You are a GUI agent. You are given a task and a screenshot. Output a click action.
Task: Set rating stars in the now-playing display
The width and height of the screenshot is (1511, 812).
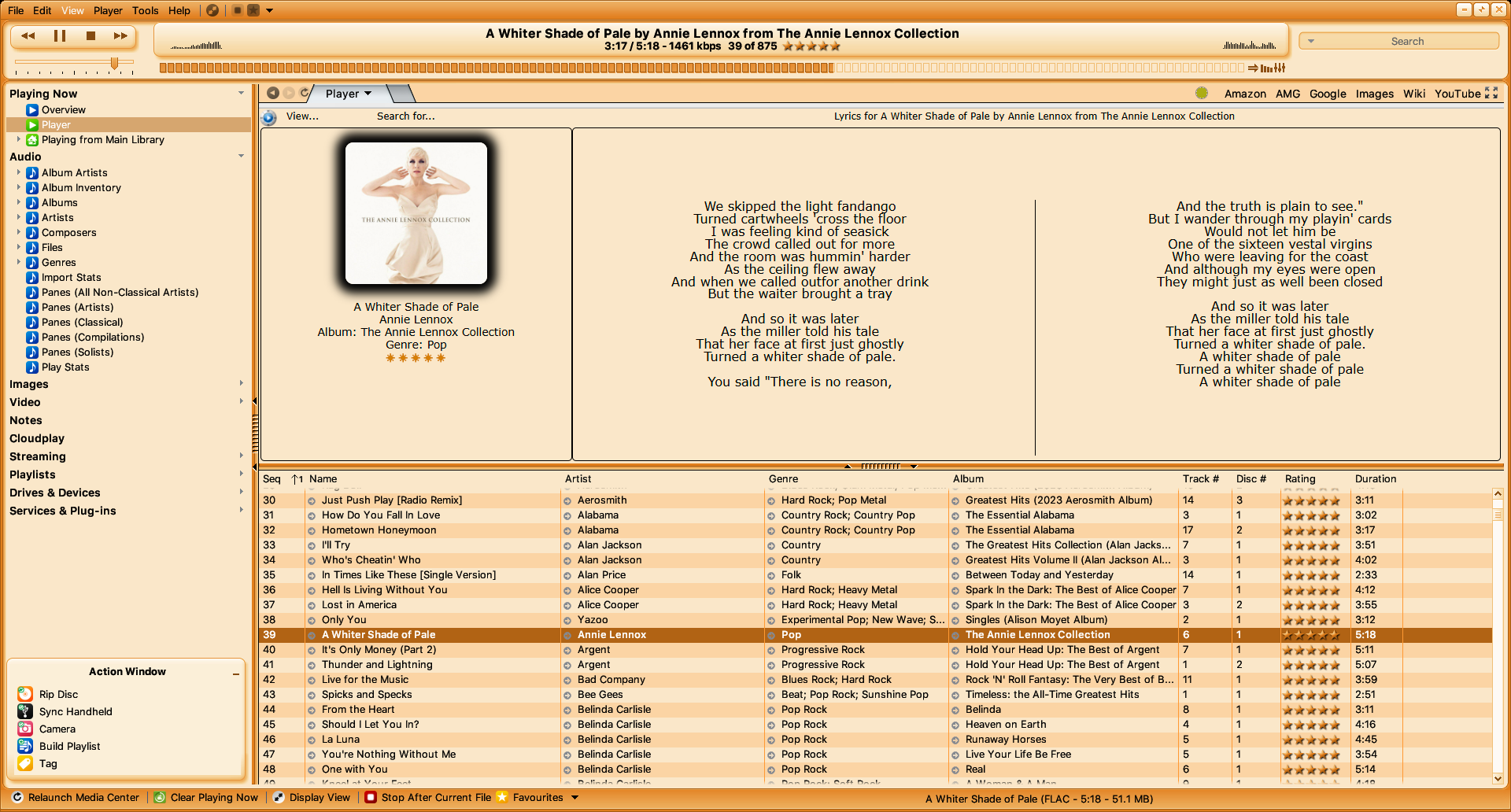tap(811, 46)
